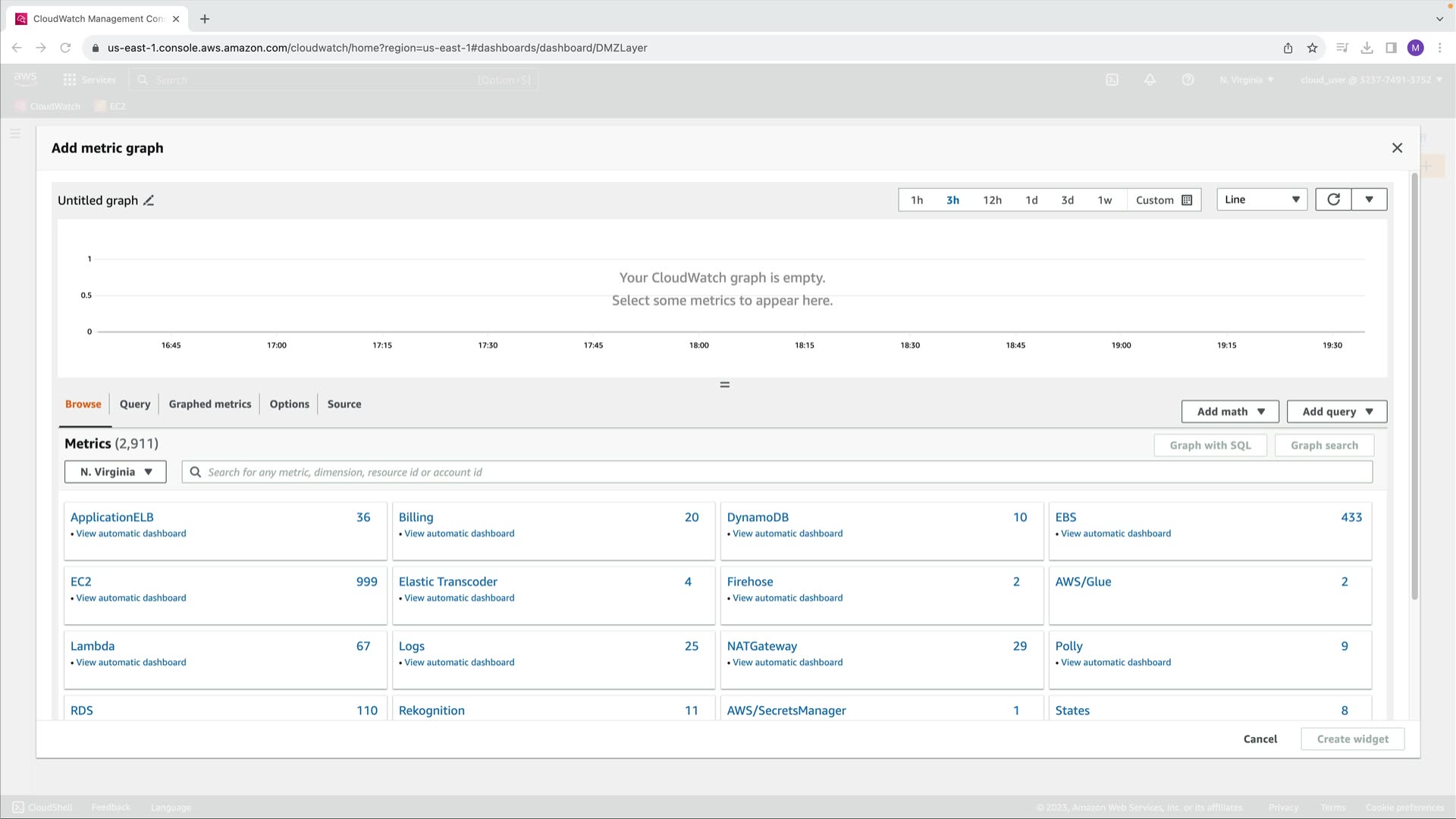The image size is (1456, 819).
Task: Open a new browser tab
Action: tap(205, 19)
